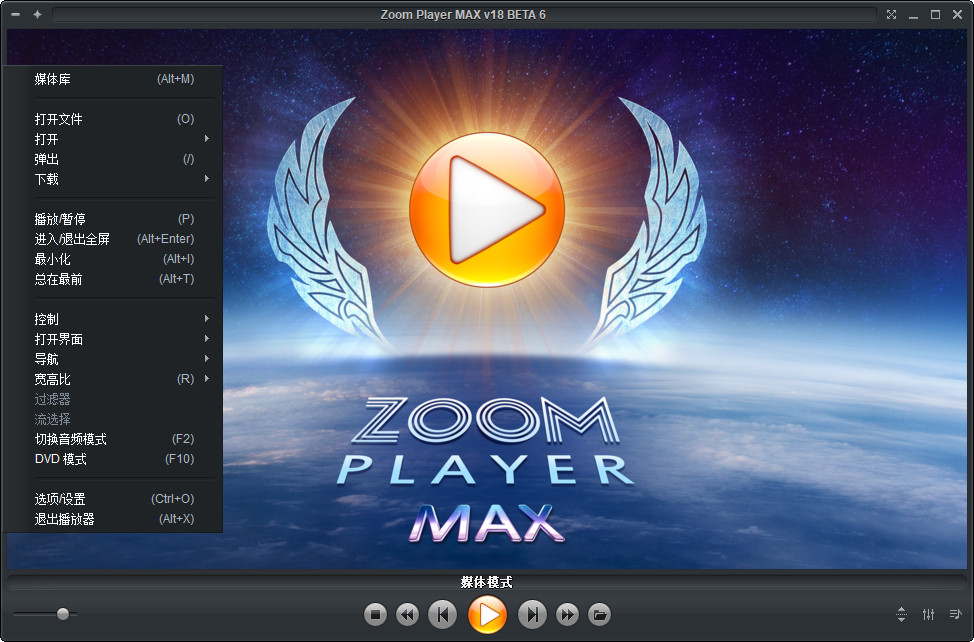Click the large play logo in video area
This screenshot has height=642, width=974.
[x=487, y=209]
